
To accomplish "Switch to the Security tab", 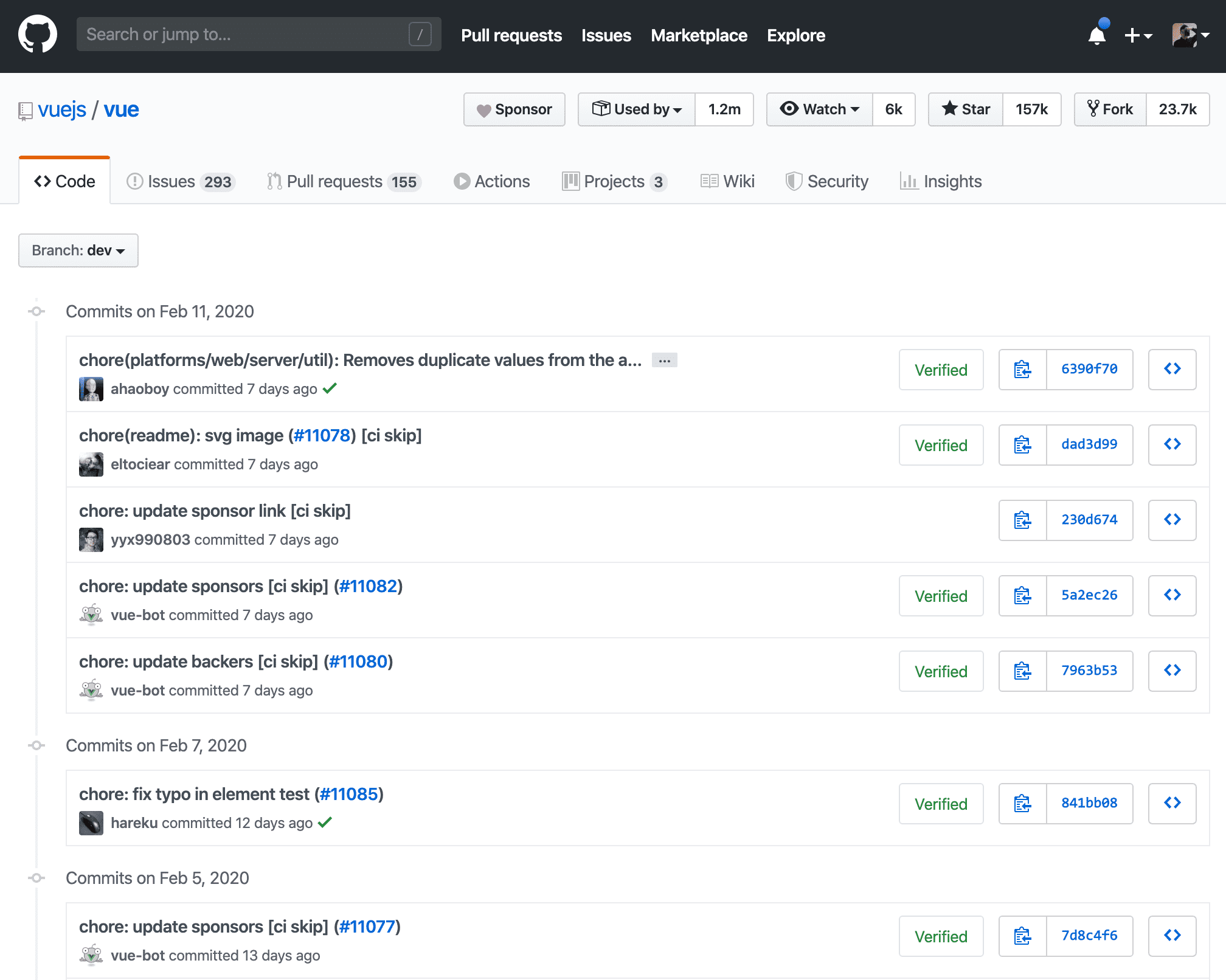I will tap(827, 181).
